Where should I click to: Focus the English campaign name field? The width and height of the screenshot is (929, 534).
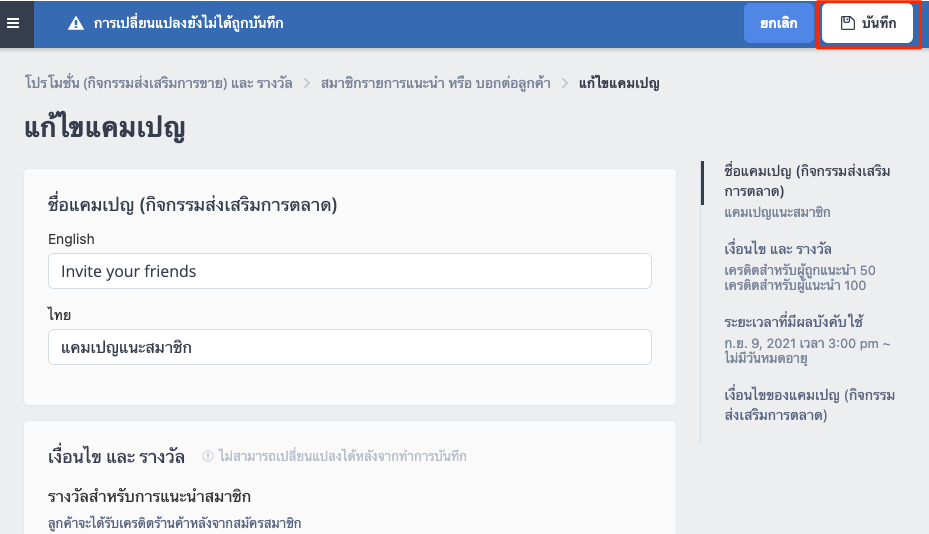[350, 271]
